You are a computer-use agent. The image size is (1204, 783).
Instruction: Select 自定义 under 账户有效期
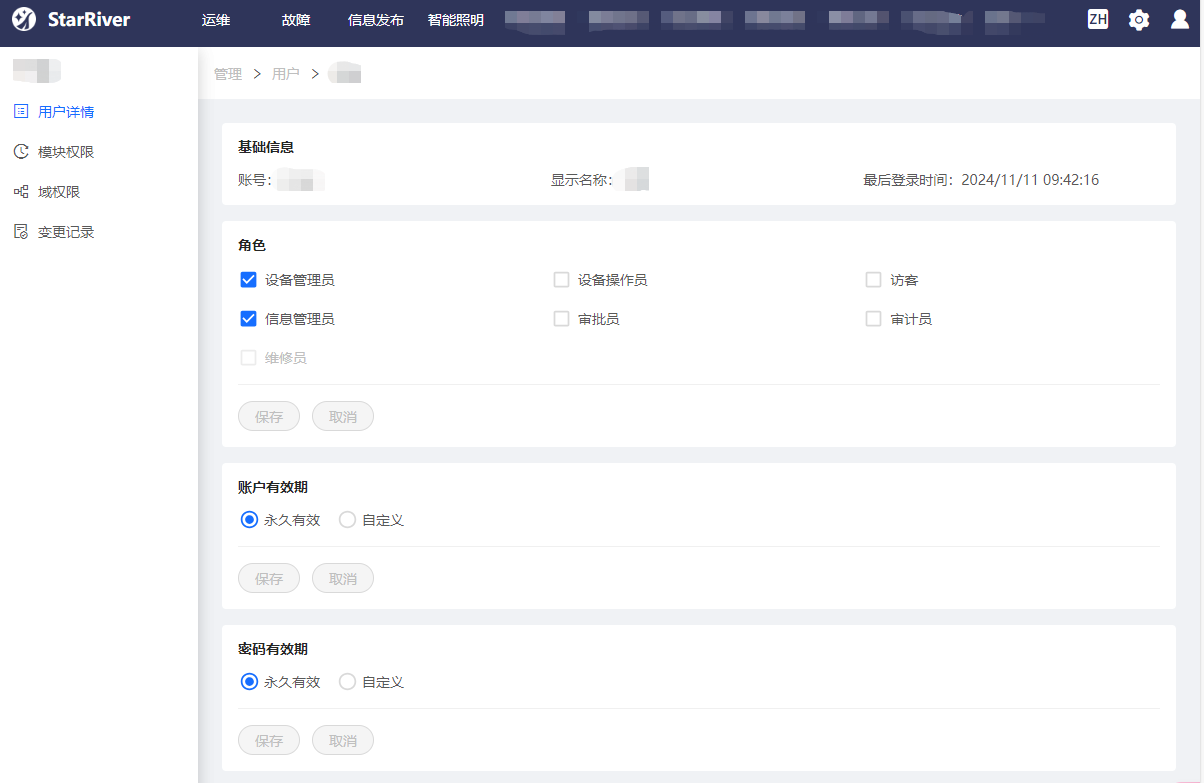(347, 520)
